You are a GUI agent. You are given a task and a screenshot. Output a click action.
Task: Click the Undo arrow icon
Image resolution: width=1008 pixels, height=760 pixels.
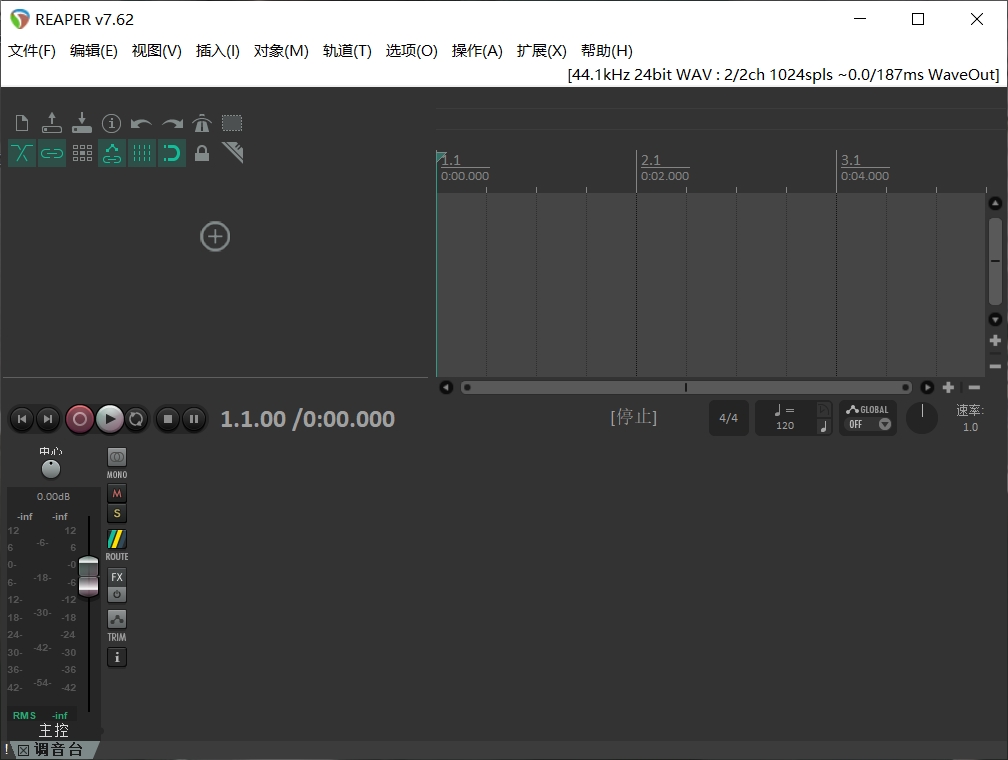click(x=141, y=122)
